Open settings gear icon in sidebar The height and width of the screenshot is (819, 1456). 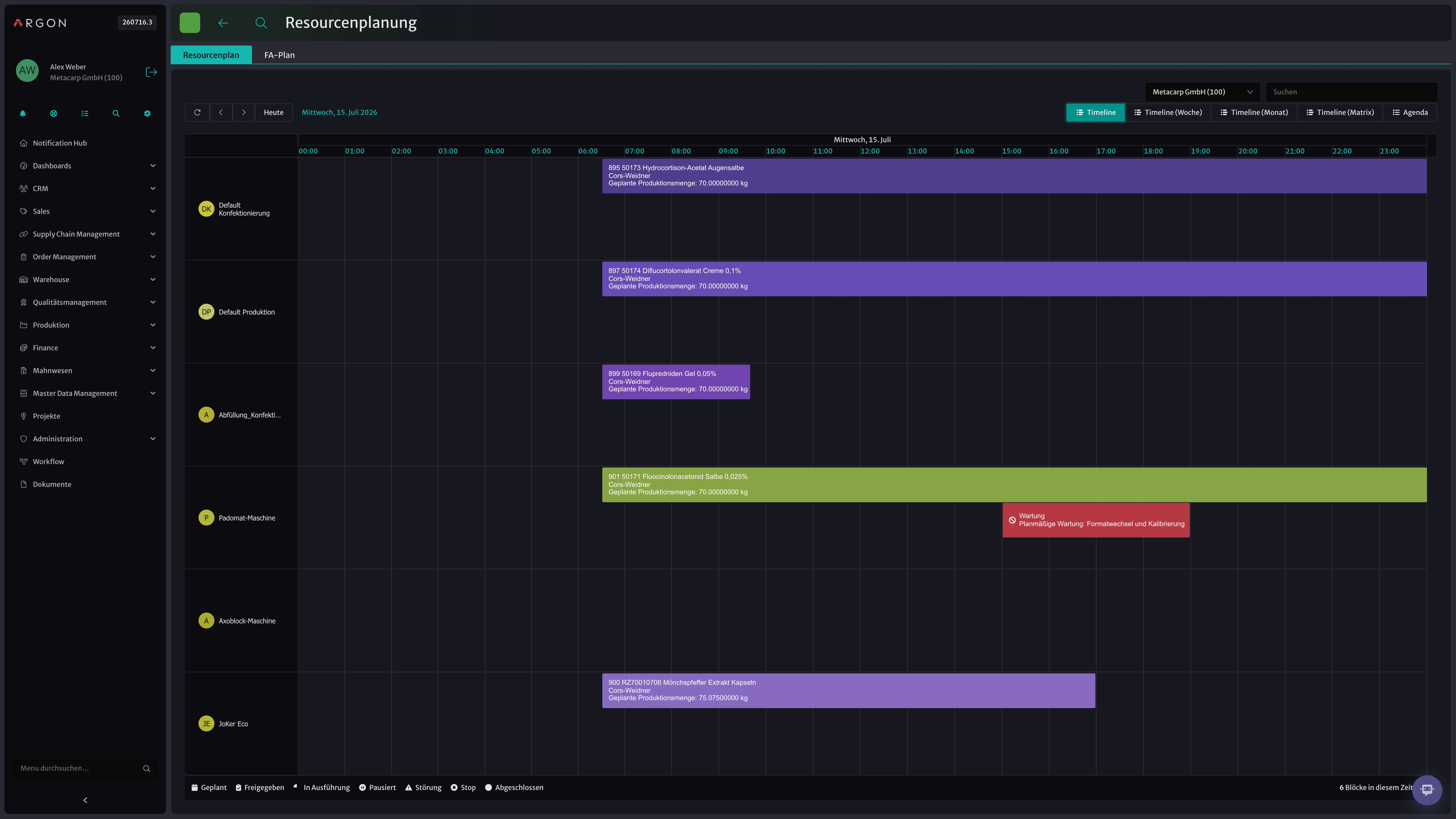click(x=147, y=114)
